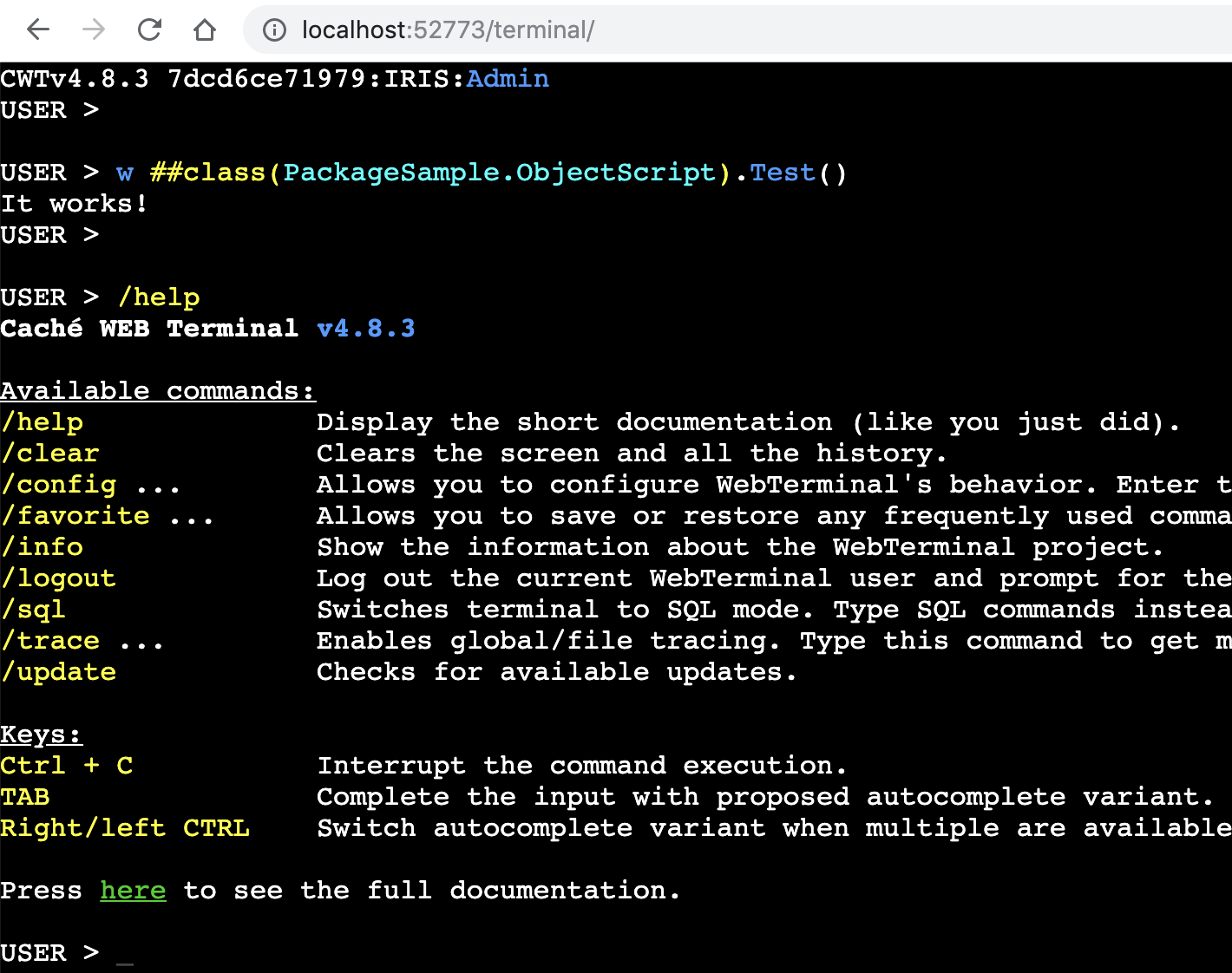Click the /favorite command entry
1232x973 pixels.
coord(75,516)
